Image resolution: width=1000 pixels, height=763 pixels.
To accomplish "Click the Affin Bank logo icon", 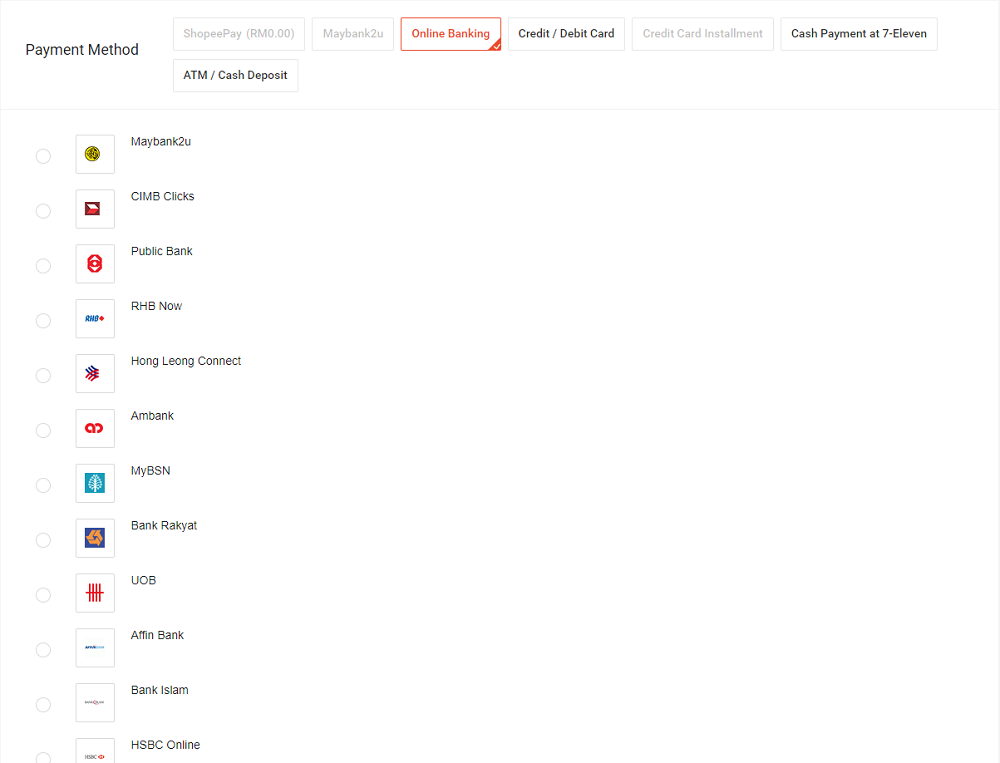I will pyautogui.click(x=95, y=648).
